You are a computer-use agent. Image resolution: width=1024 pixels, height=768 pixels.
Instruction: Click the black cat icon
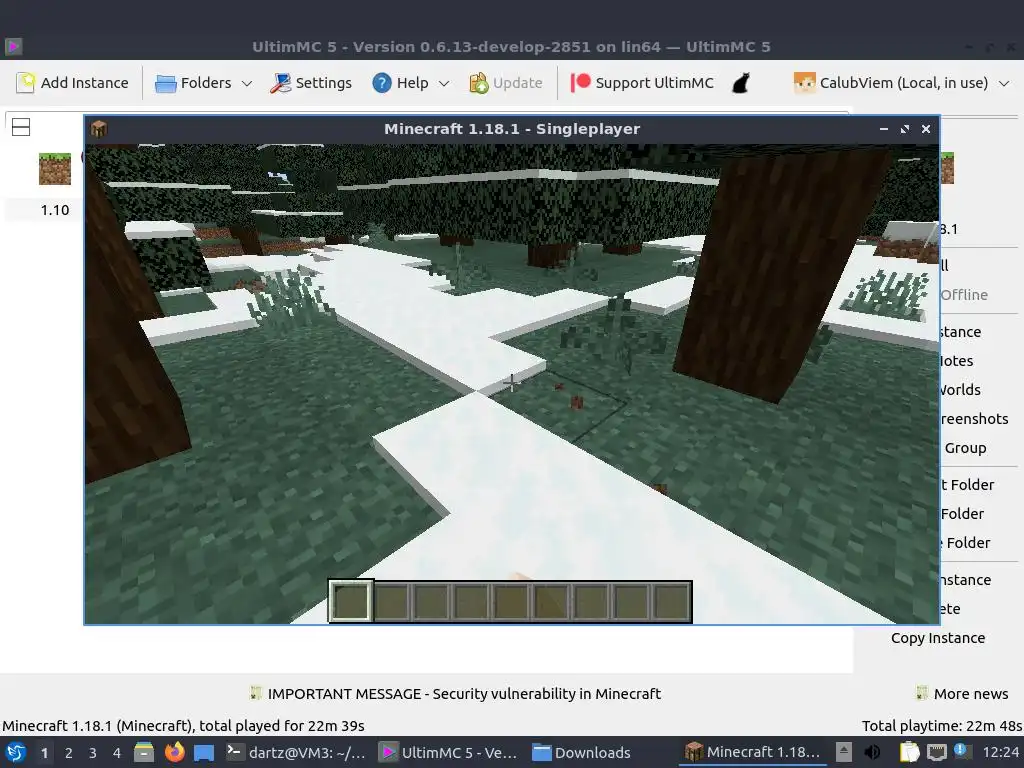(x=741, y=83)
